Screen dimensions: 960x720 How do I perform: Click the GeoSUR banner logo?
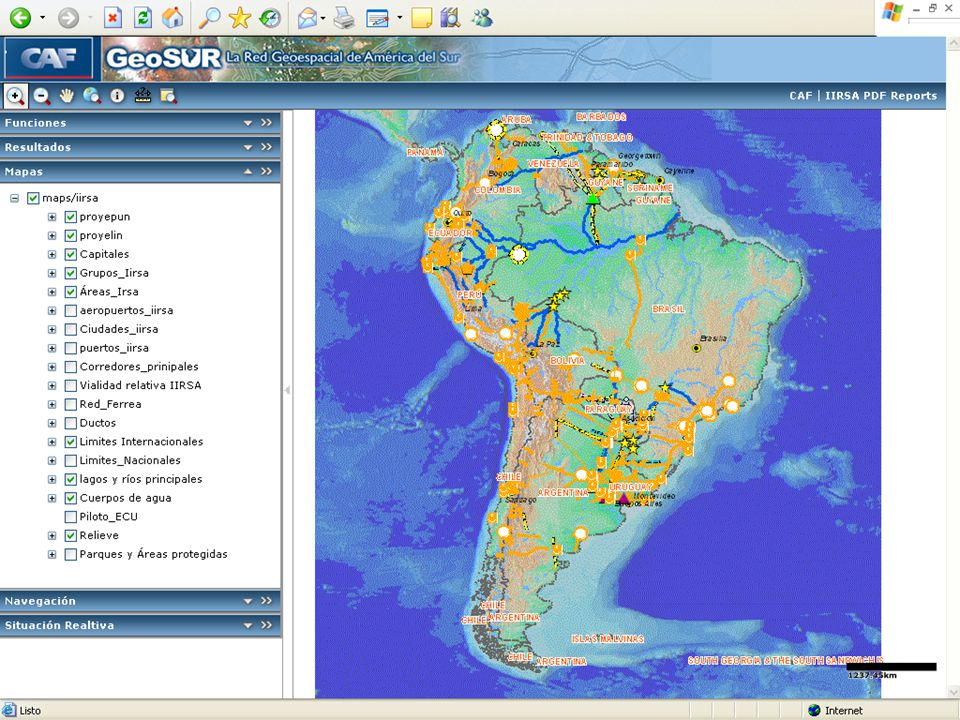pyautogui.click(x=163, y=58)
